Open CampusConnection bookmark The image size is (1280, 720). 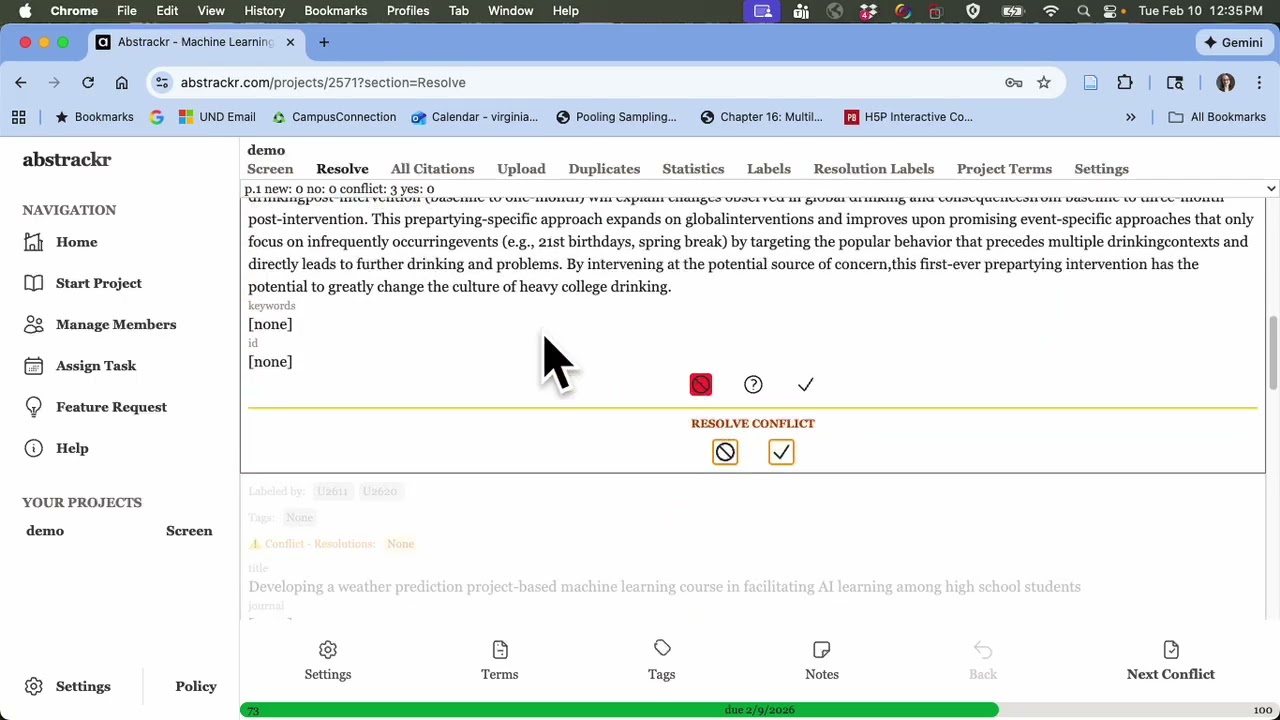click(x=334, y=117)
